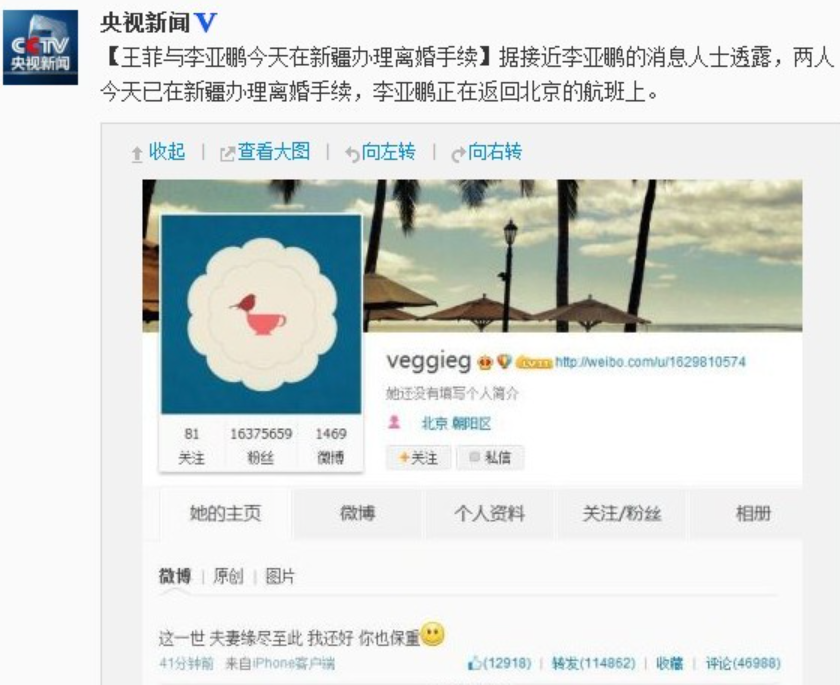Open the weibo.com/u/1629810574 profile link

tap(650, 363)
